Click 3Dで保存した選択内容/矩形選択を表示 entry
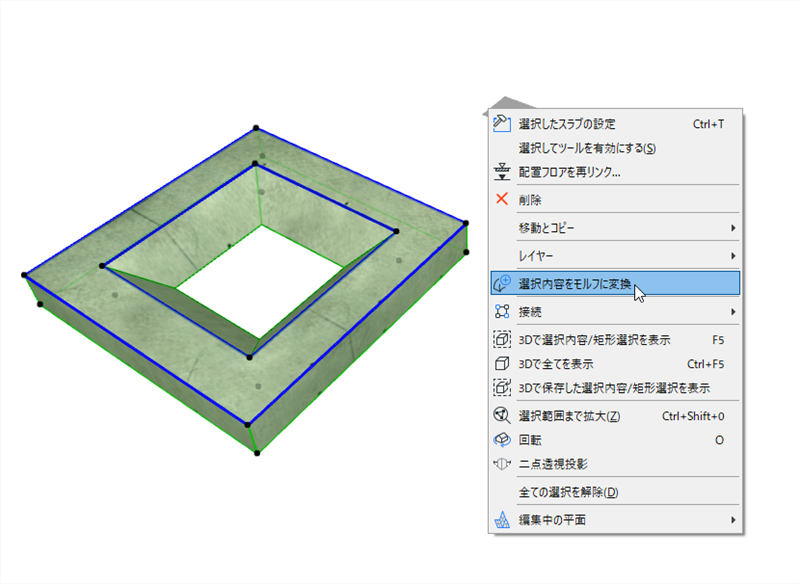 tap(615, 388)
